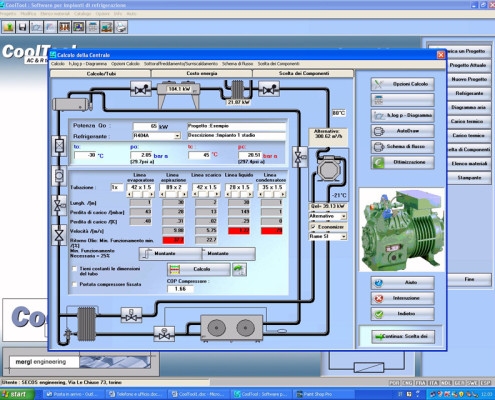Click the unlabeled table icon button under Opzioni Calcolo
The image size is (495, 400).
[402, 100]
